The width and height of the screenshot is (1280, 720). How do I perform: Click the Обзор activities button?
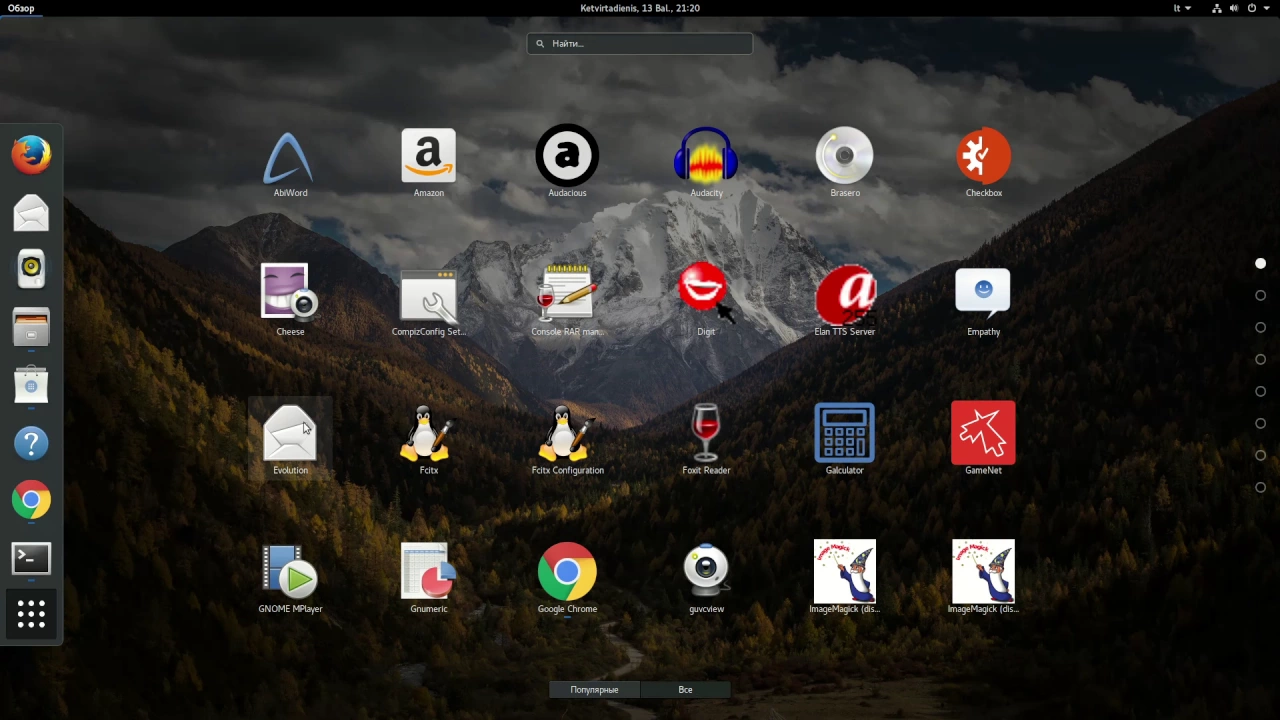click(x=21, y=8)
